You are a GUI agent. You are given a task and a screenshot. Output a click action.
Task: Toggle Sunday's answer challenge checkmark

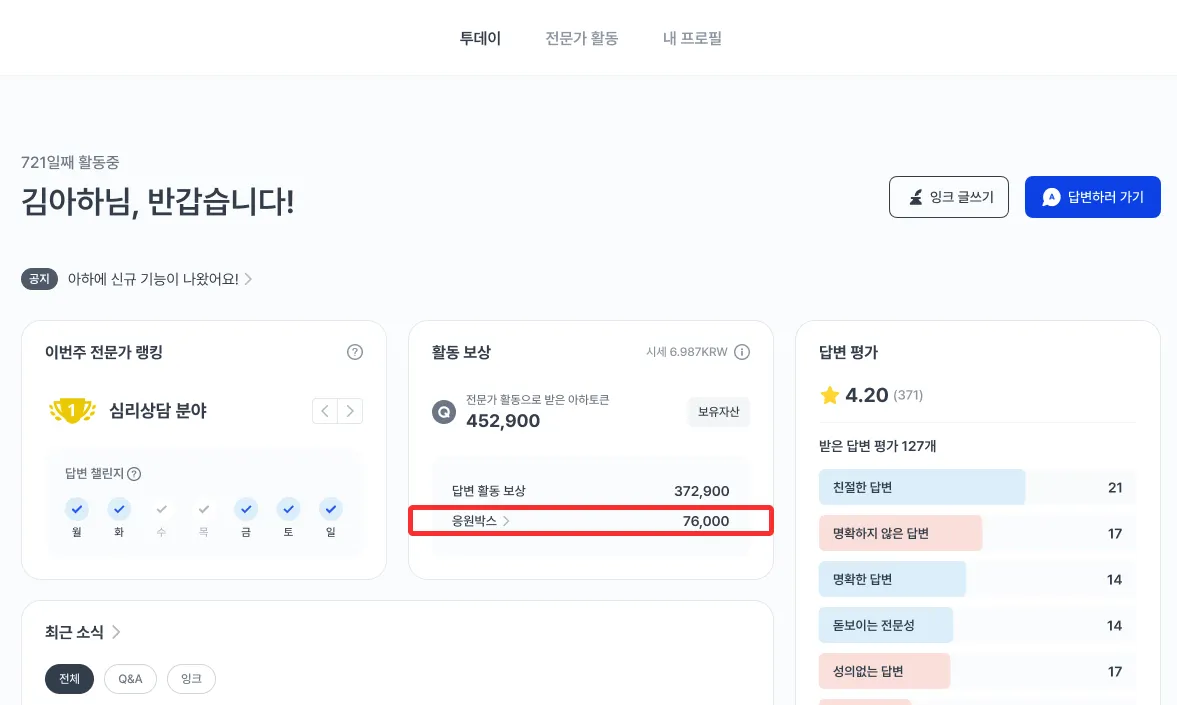(331, 509)
